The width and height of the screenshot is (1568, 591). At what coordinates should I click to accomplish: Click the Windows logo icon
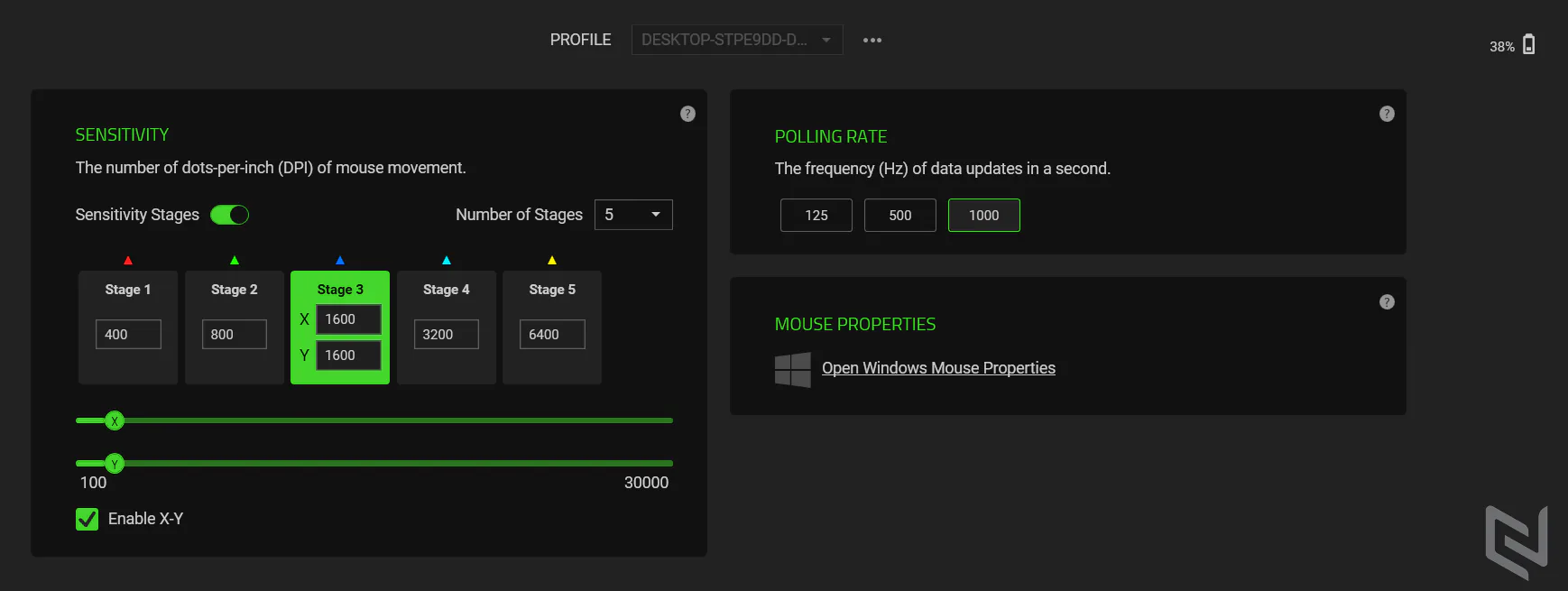[x=793, y=370]
